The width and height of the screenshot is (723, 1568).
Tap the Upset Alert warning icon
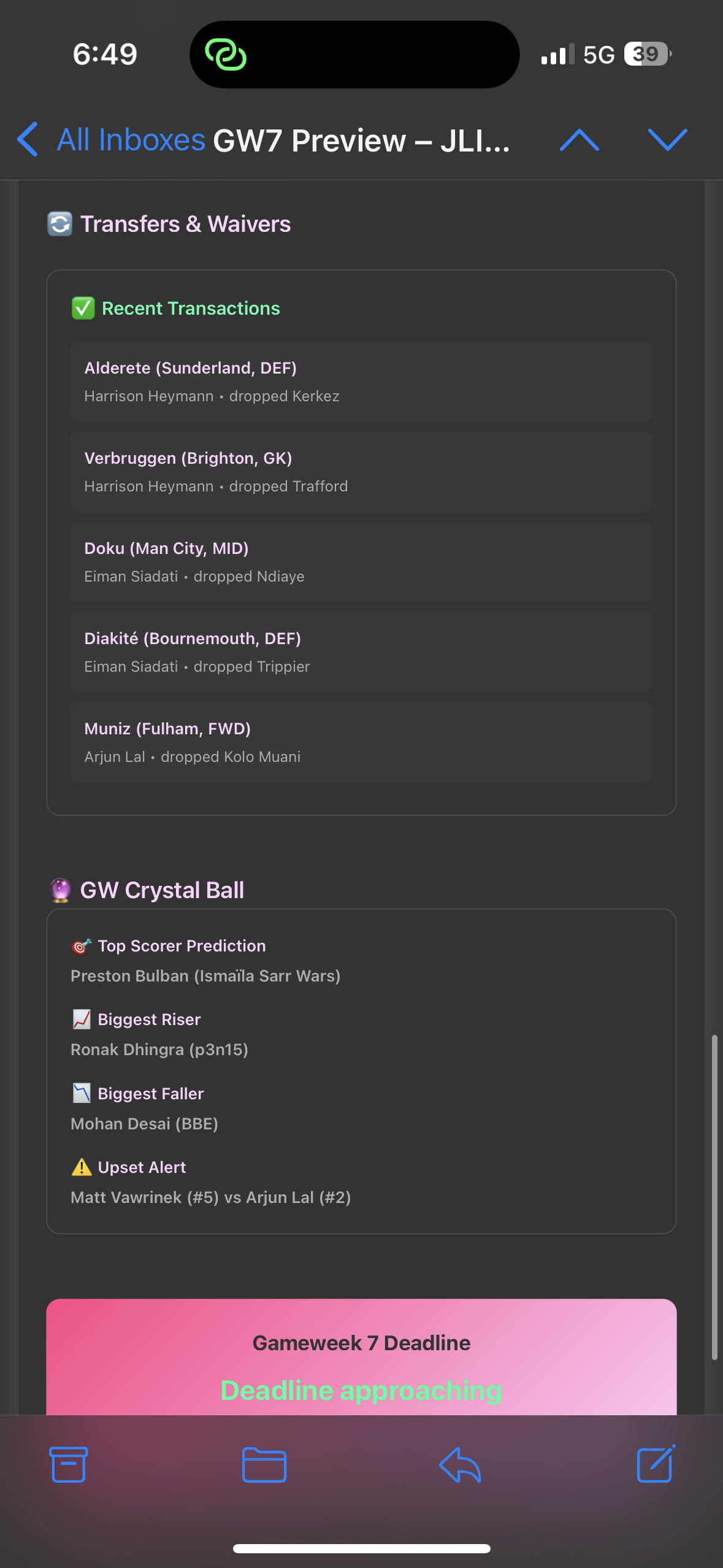pyautogui.click(x=82, y=1167)
